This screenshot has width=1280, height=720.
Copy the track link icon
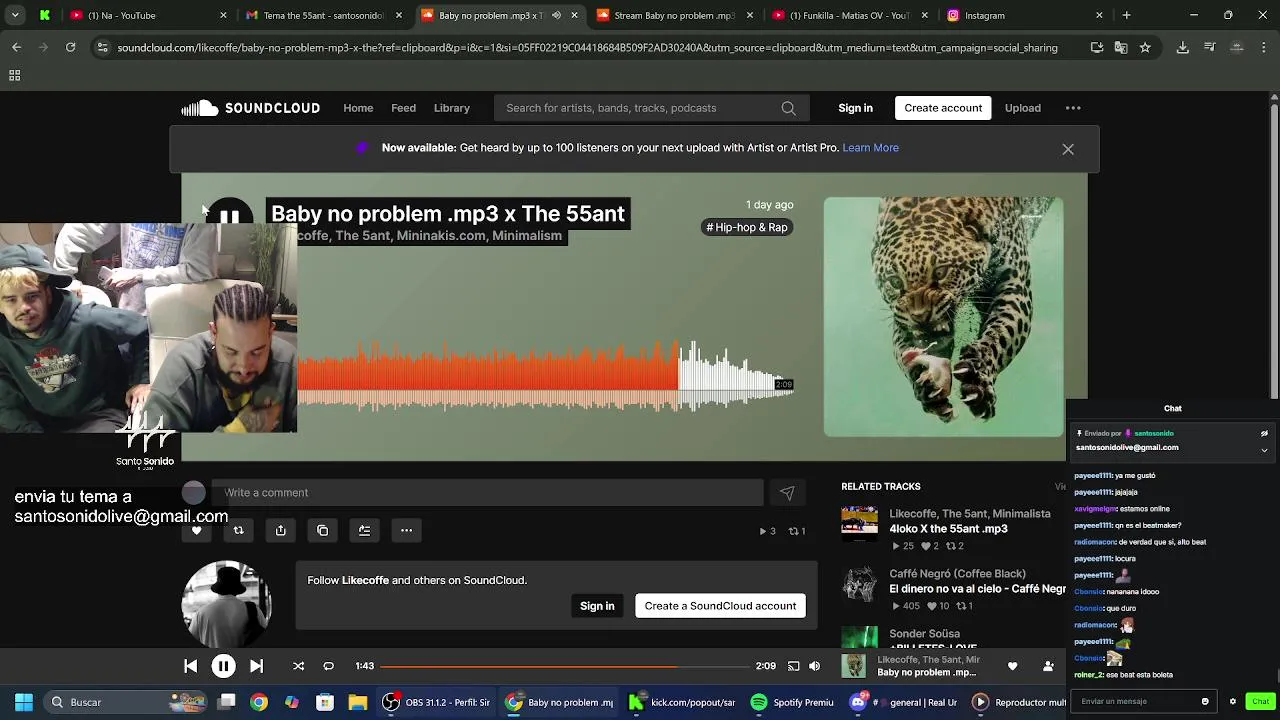tap(322, 530)
